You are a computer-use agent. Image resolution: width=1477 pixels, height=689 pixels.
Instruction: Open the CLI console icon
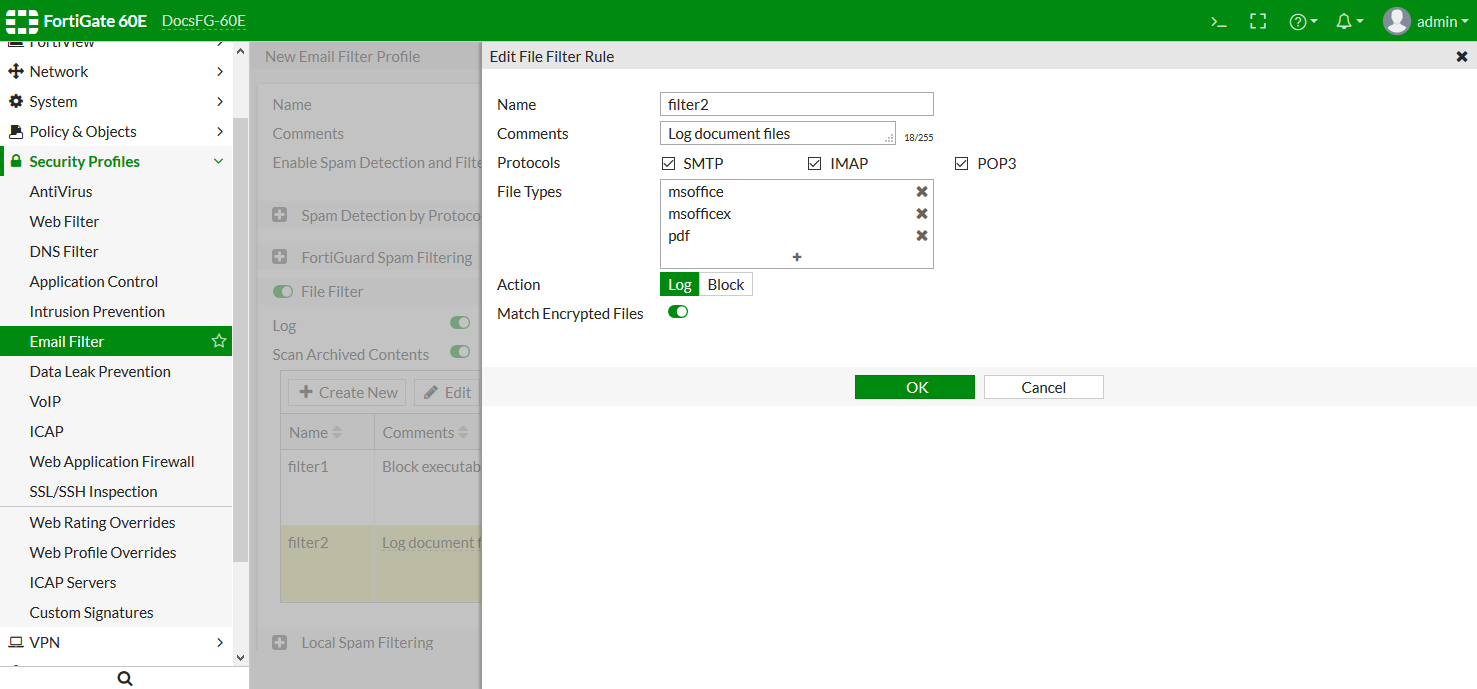tap(1218, 20)
